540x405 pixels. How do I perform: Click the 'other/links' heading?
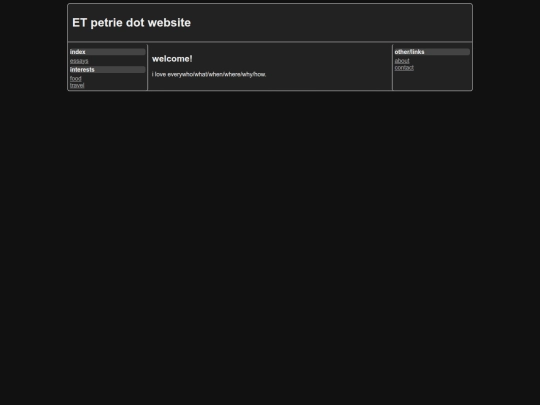pos(432,52)
